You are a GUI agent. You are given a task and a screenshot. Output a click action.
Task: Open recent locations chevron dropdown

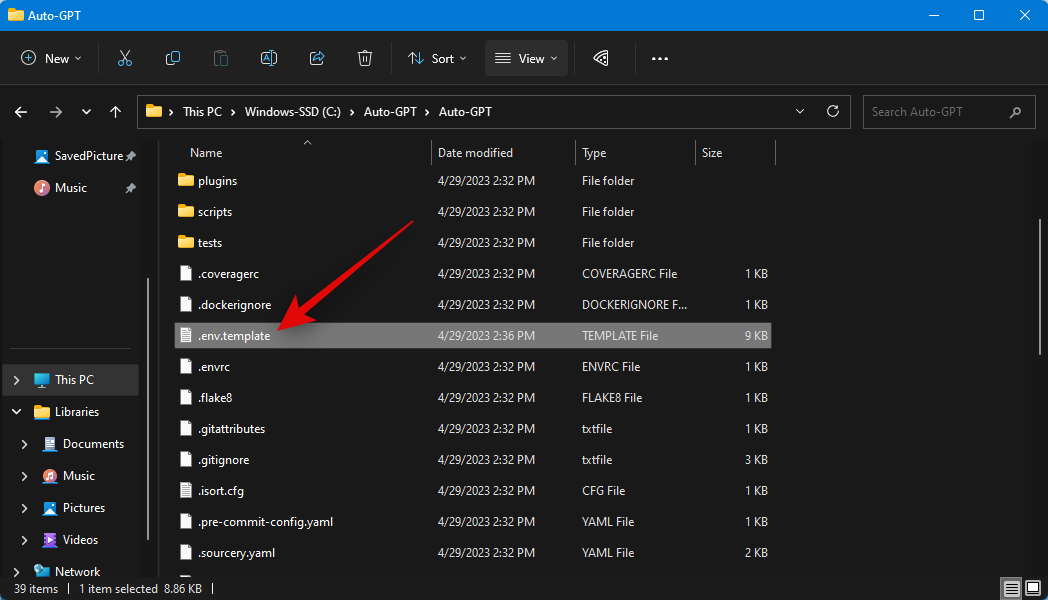[86, 112]
